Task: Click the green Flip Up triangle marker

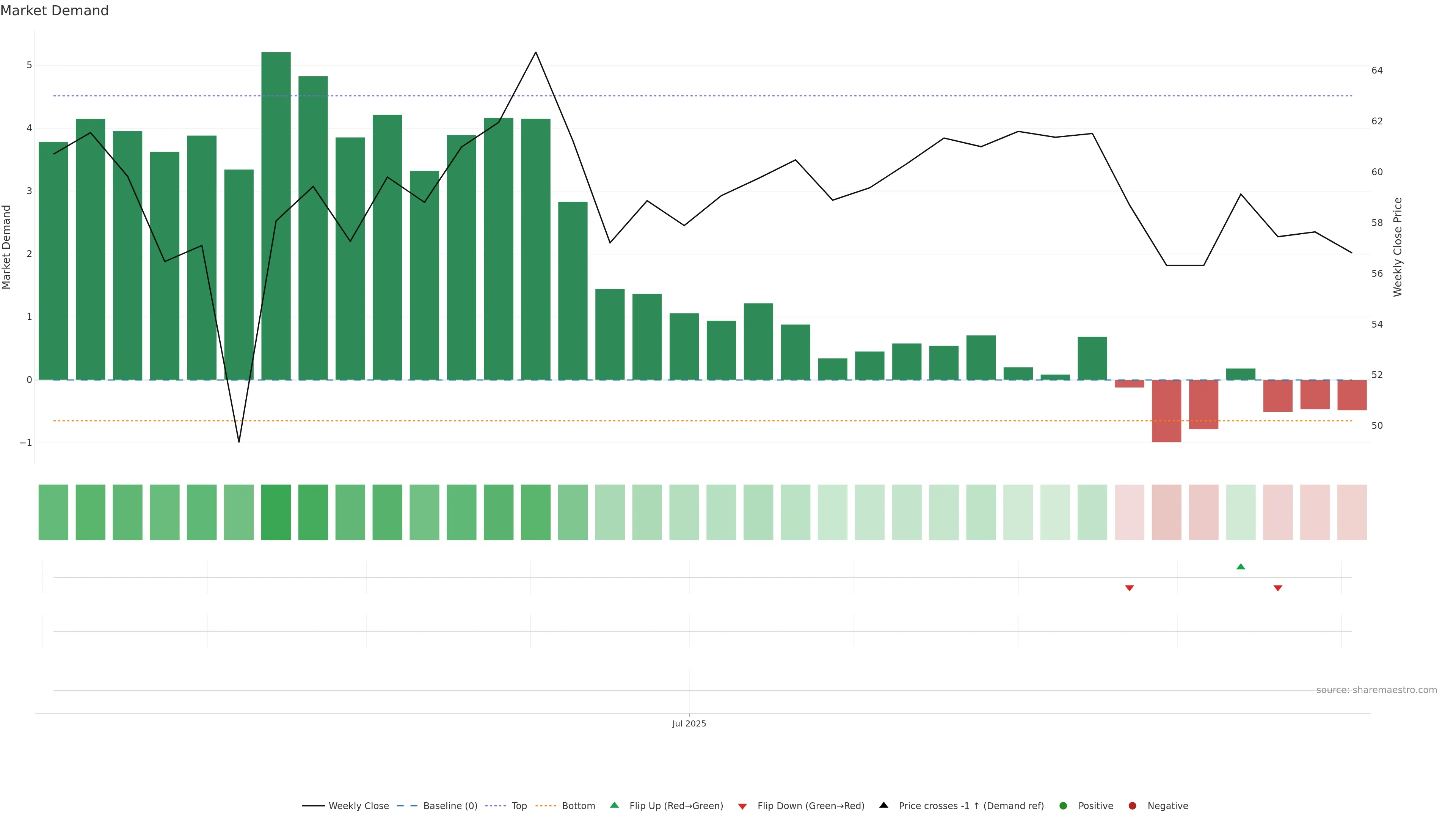Action: tap(1241, 566)
